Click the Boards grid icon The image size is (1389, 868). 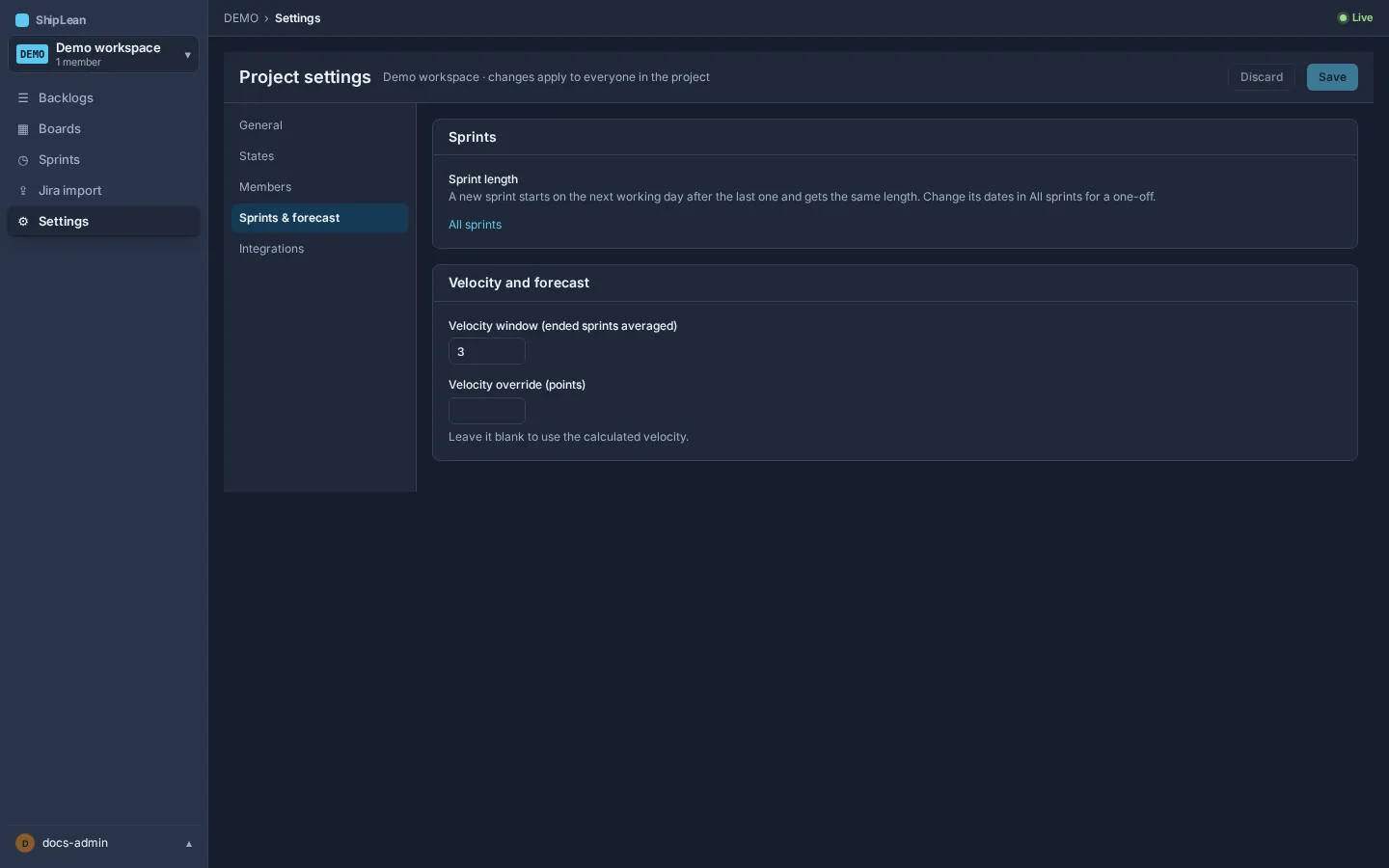23,129
